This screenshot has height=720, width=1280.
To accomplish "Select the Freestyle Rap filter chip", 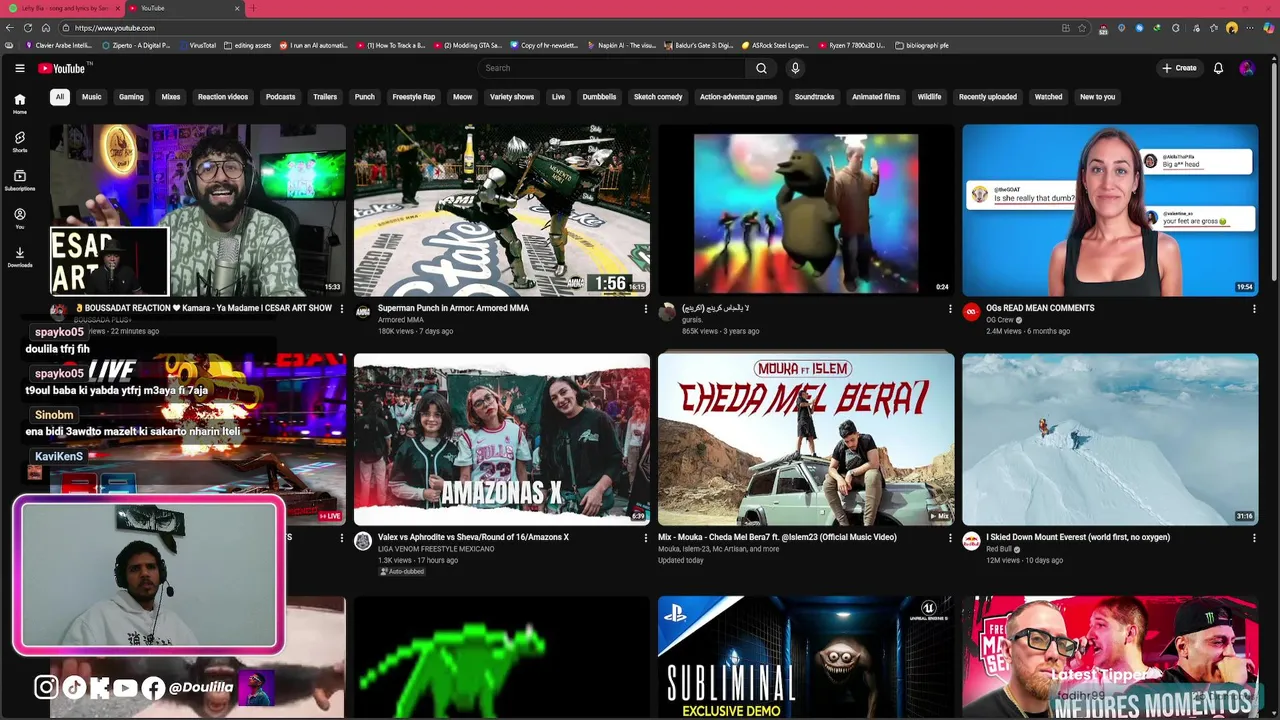I will click(414, 97).
